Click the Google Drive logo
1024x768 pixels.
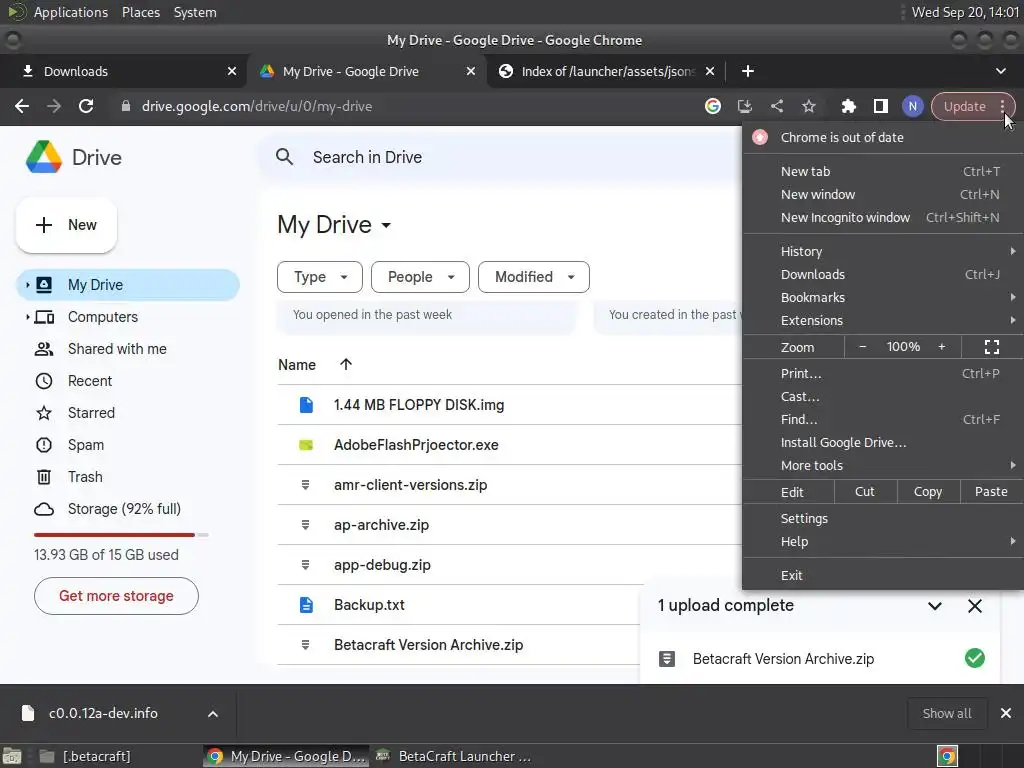[44, 157]
